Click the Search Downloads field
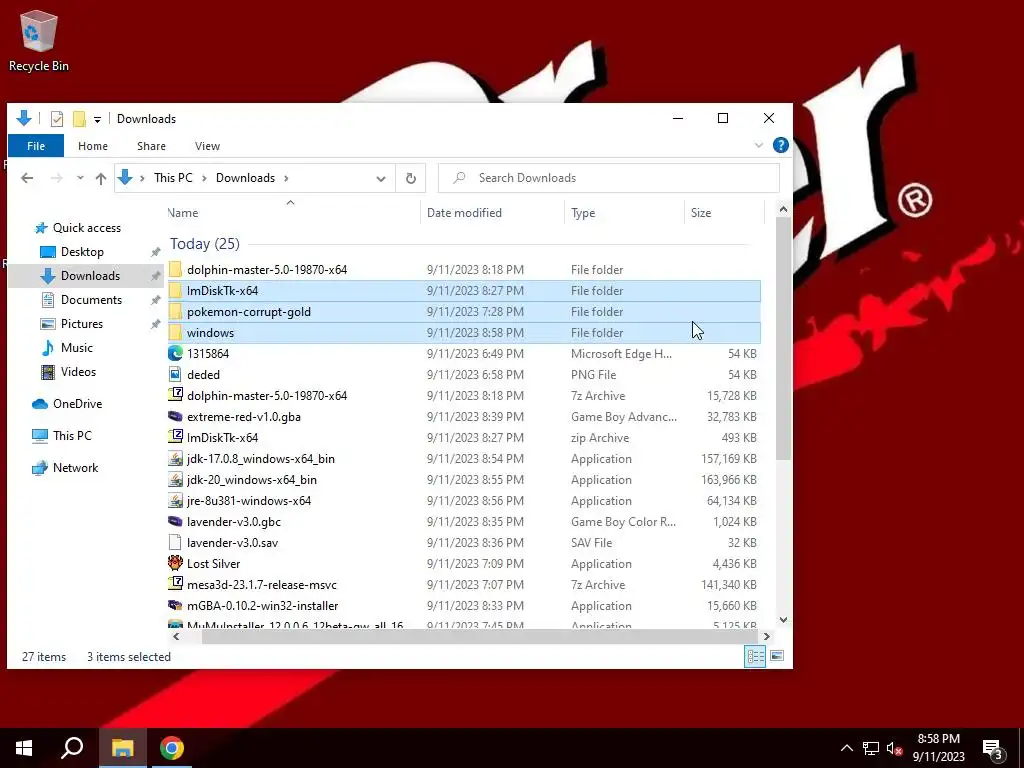Image resolution: width=1024 pixels, height=768 pixels. click(609, 178)
